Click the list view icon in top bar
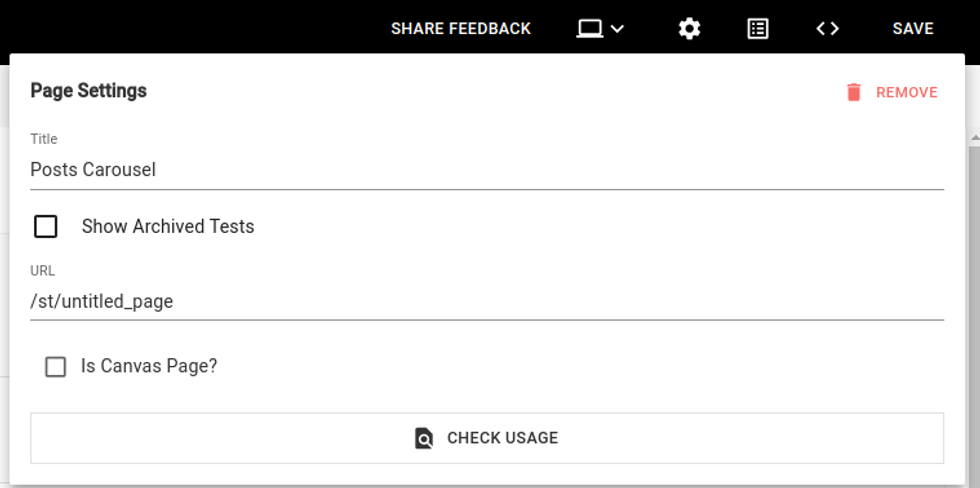 click(x=758, y=29)
